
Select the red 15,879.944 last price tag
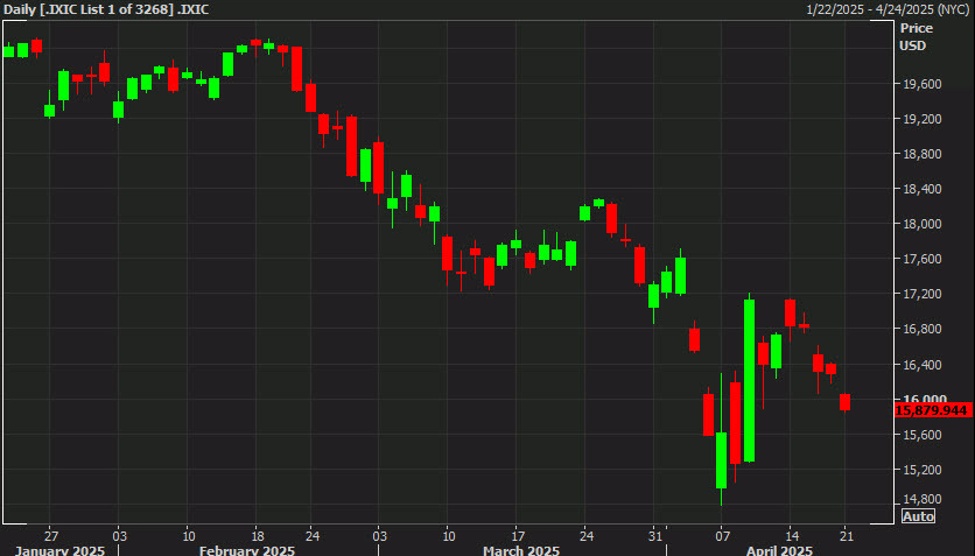[932, 410]
